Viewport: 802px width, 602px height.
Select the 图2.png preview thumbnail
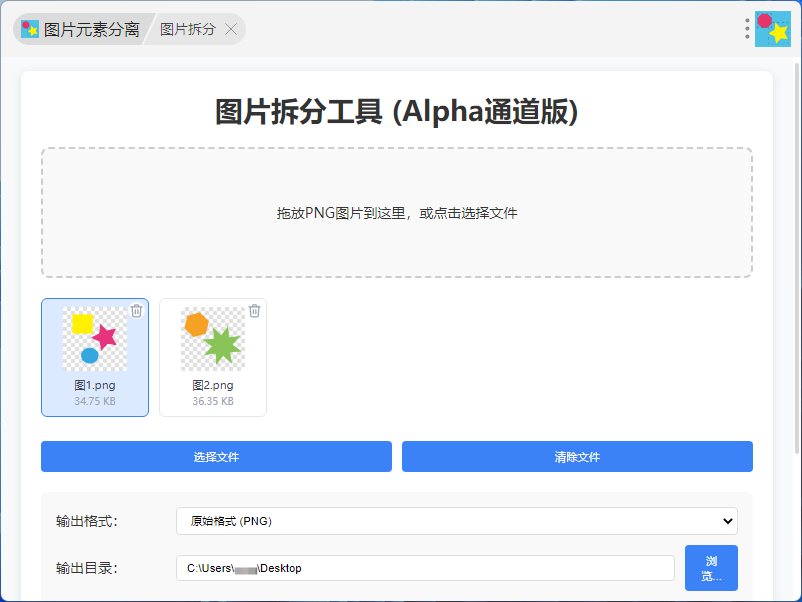(213, 339)
